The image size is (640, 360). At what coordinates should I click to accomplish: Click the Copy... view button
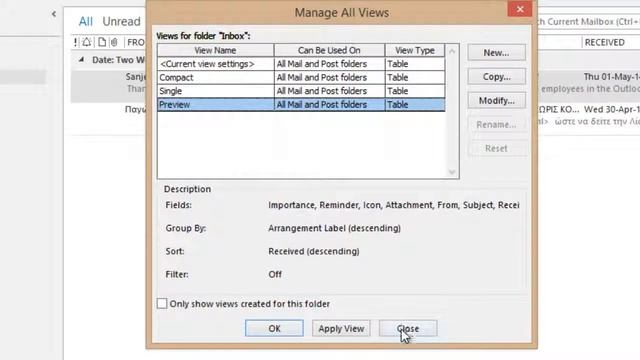pos(496,77)
